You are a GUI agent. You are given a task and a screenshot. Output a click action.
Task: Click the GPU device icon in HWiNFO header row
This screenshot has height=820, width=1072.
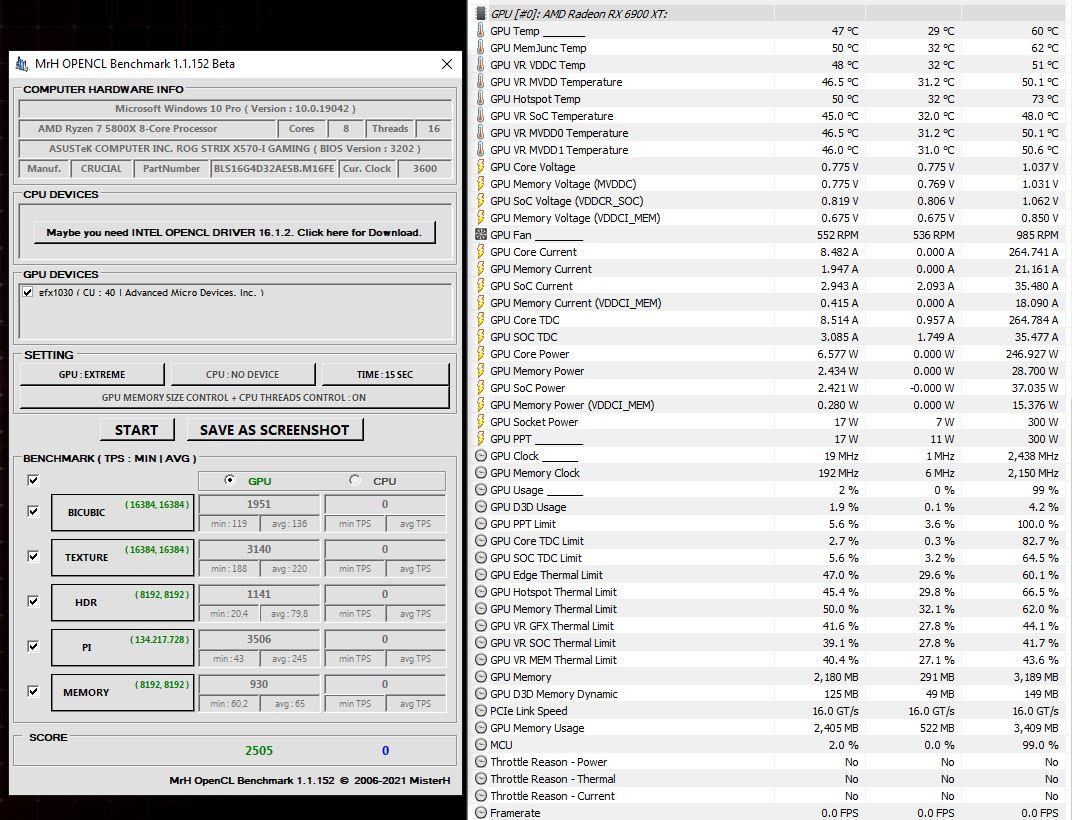pyautogui.click(x=481, y=13)
